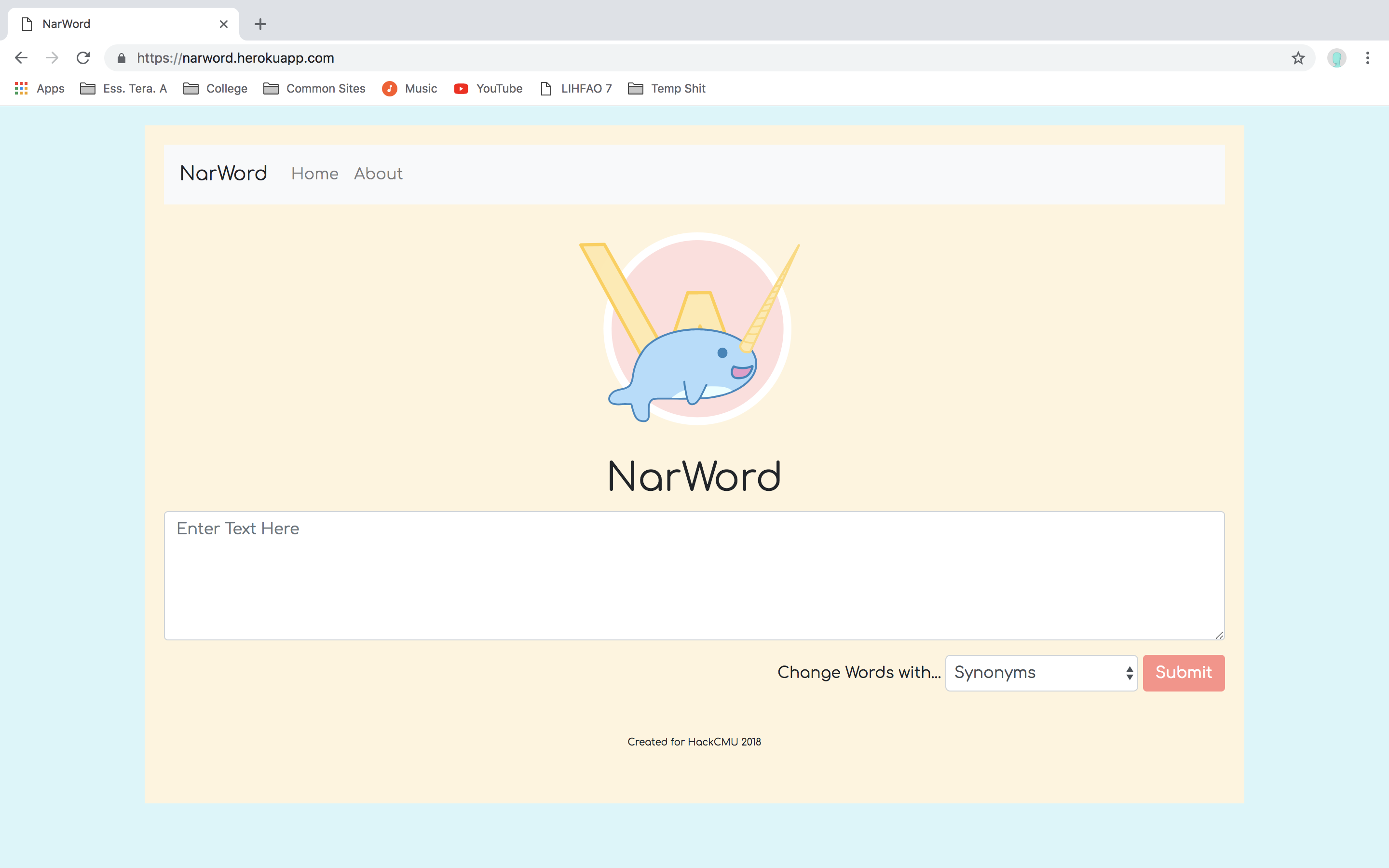Bookmark this page with star icon

point(1298,58)
